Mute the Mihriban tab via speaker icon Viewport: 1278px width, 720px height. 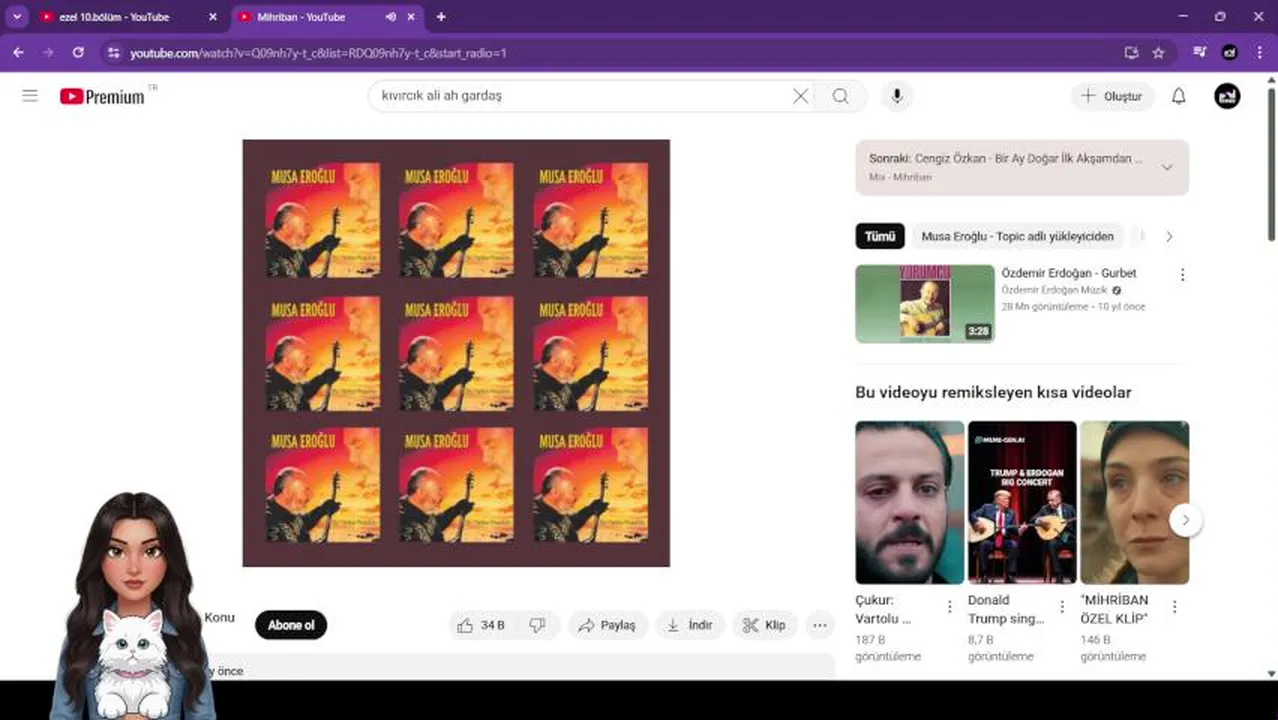tap(391, 17)
